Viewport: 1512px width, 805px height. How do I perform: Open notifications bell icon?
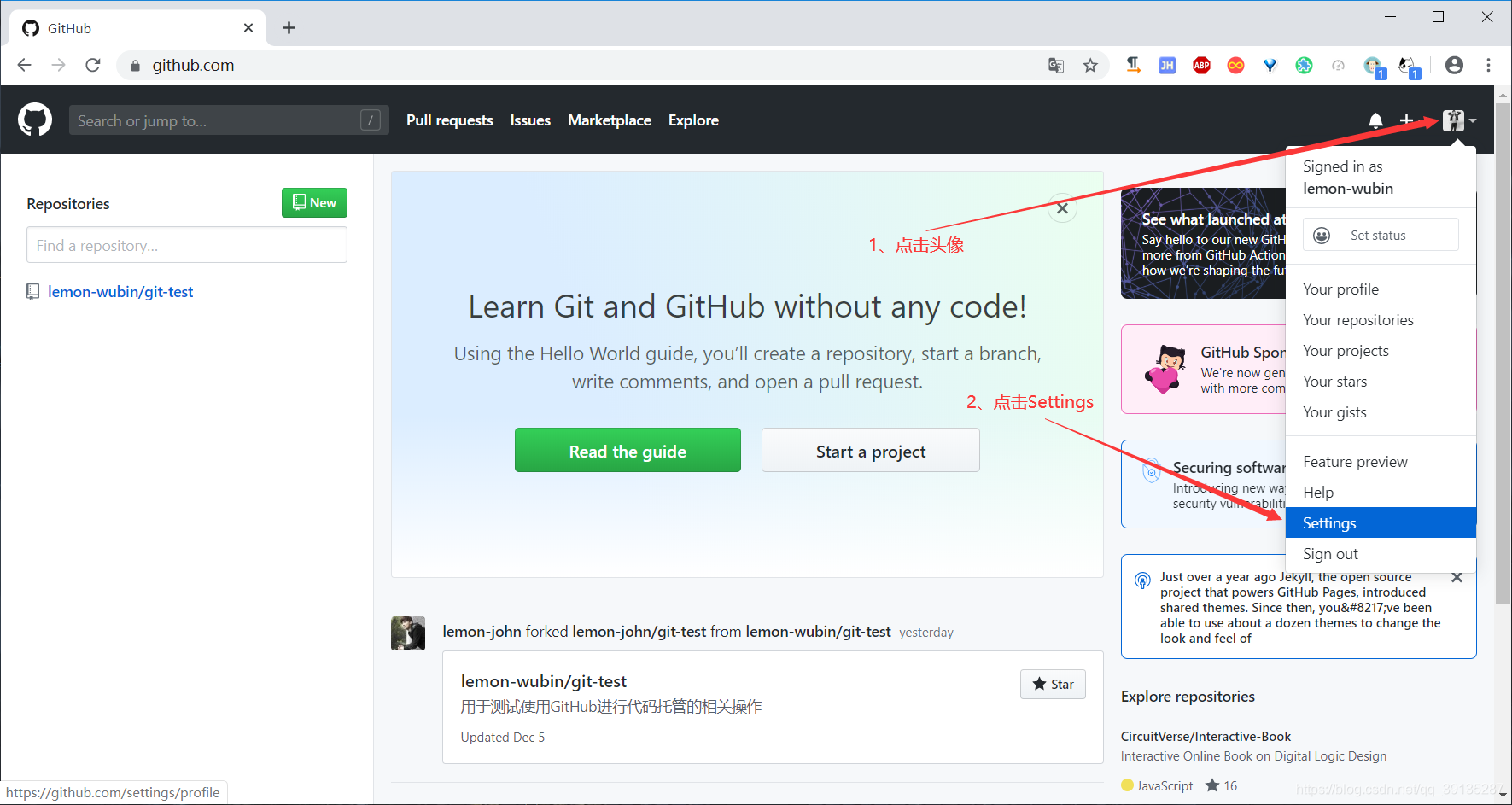click(x=1375, y=120)
